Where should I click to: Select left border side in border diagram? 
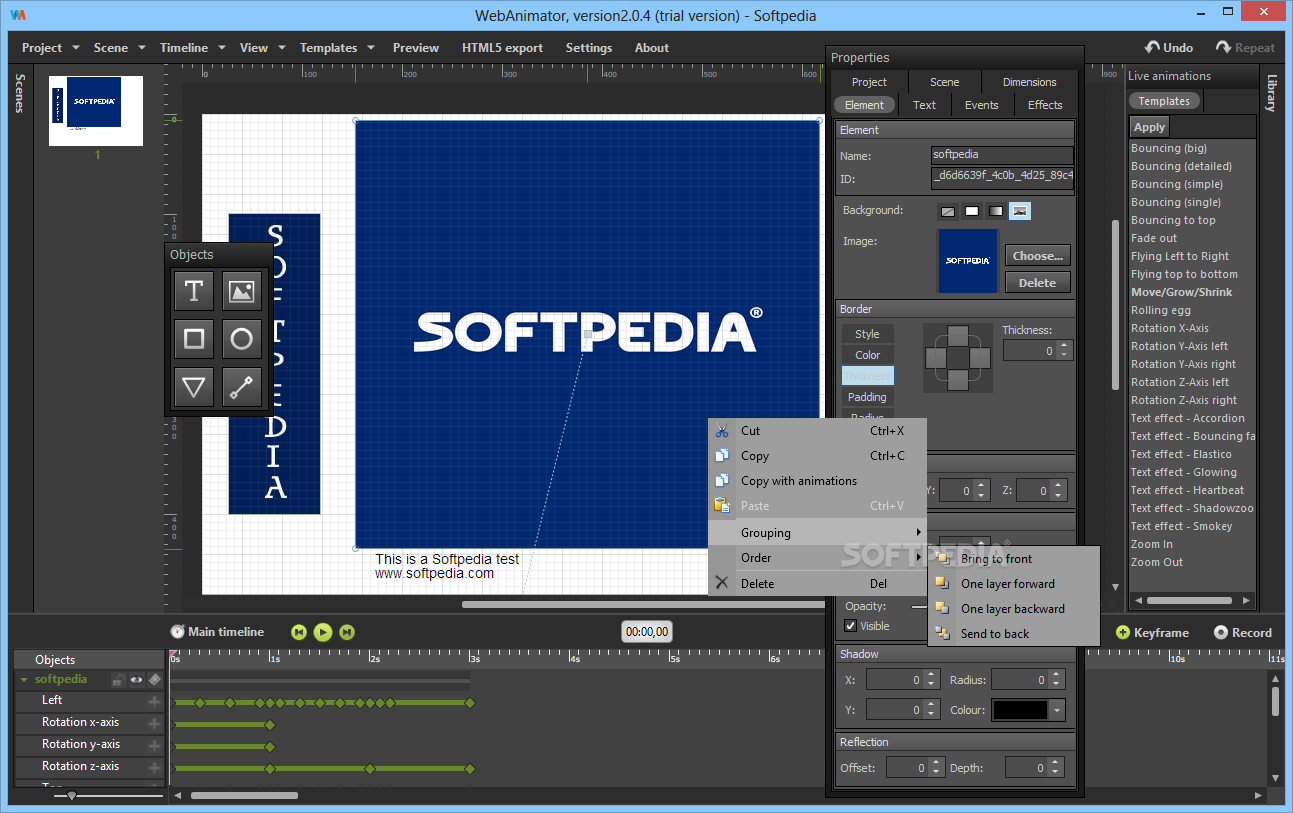(937, 357)
